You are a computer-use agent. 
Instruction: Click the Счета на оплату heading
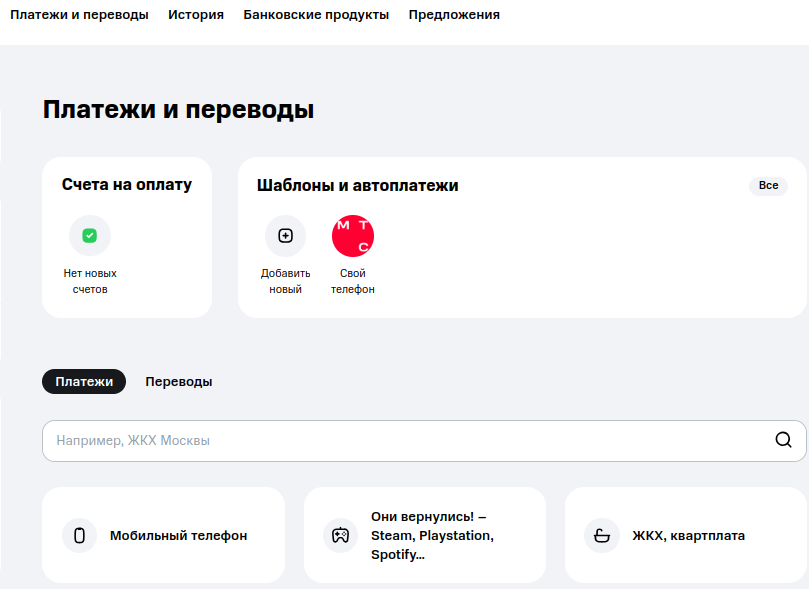127,185
